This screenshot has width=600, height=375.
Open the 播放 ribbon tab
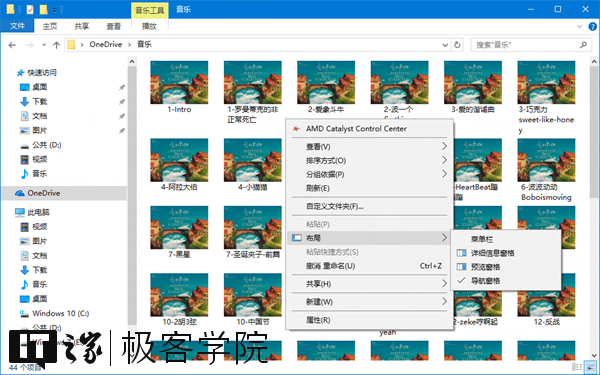pos(149,26)
